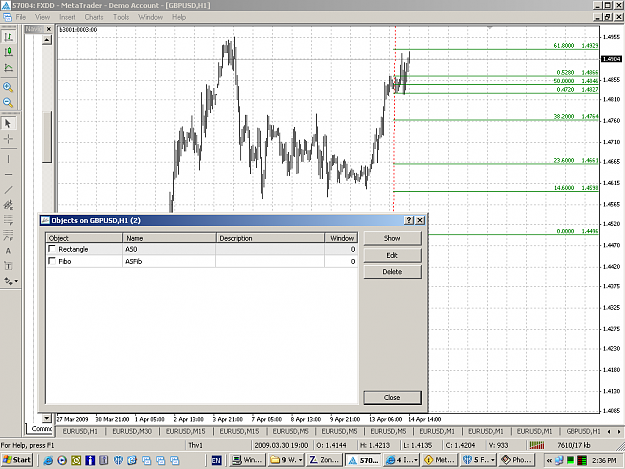Click the EN language indicator in taskbar
The image size is (625, 469).
[216, 461]
